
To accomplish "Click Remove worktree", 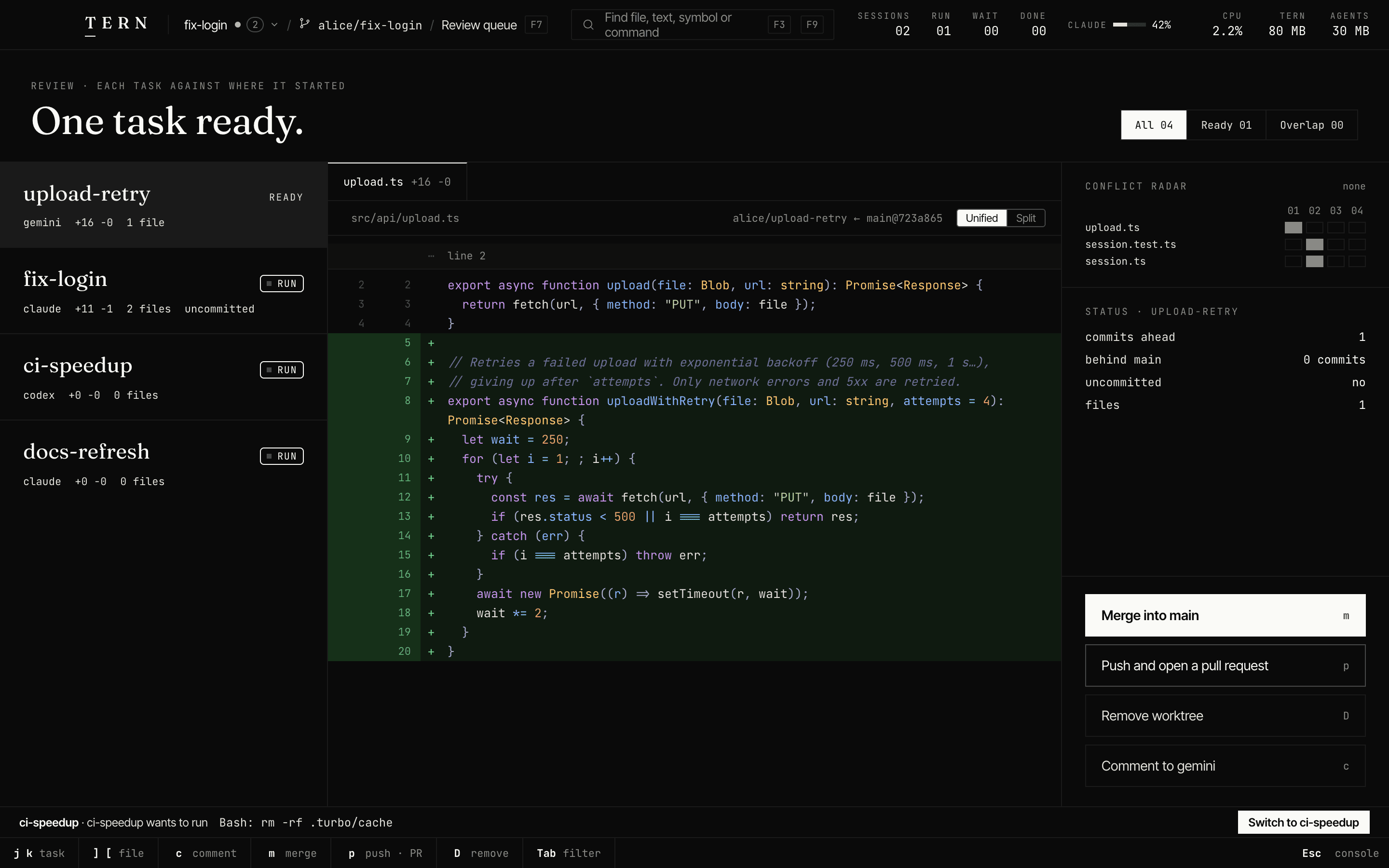I will (1225, 716).
